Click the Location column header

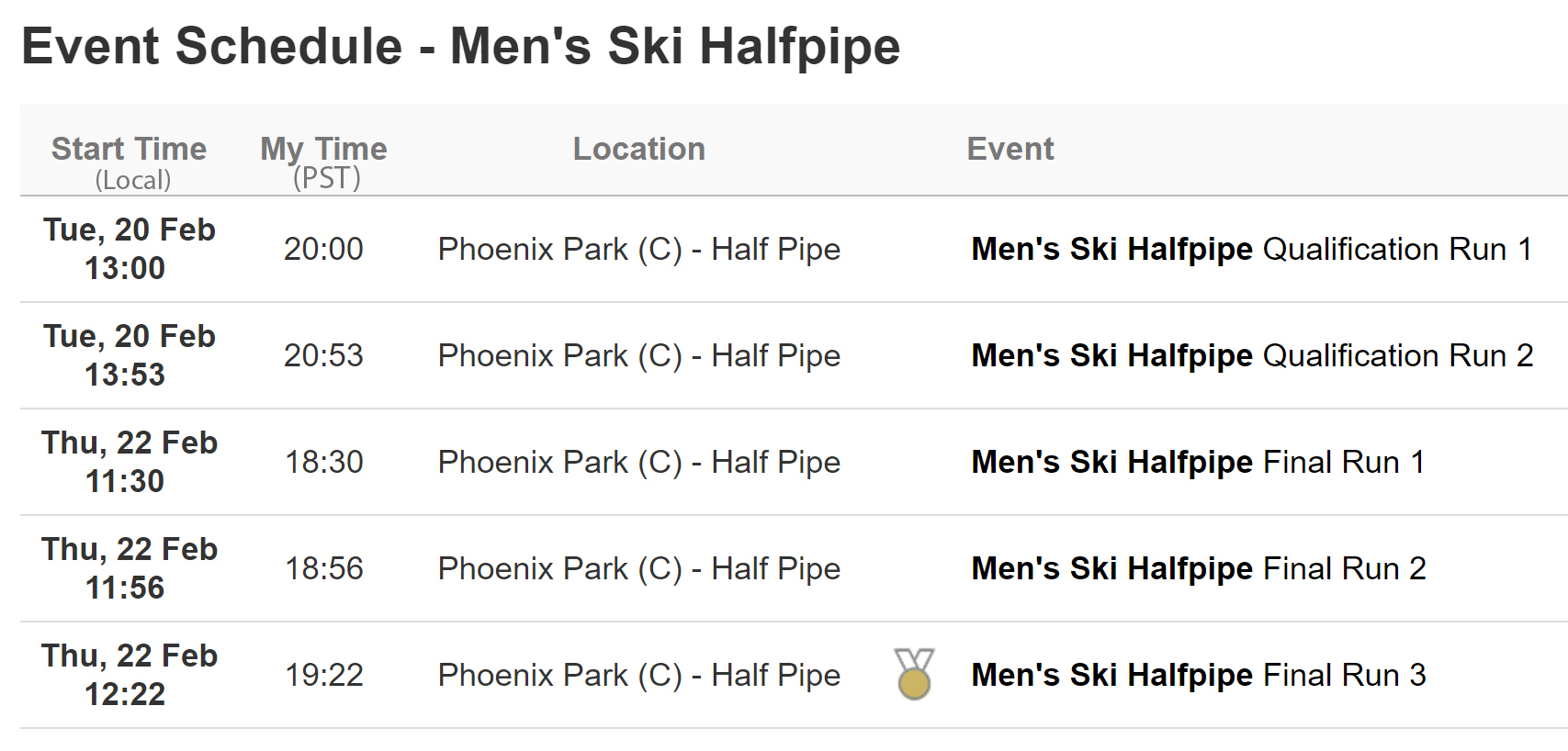coord(638,149)
